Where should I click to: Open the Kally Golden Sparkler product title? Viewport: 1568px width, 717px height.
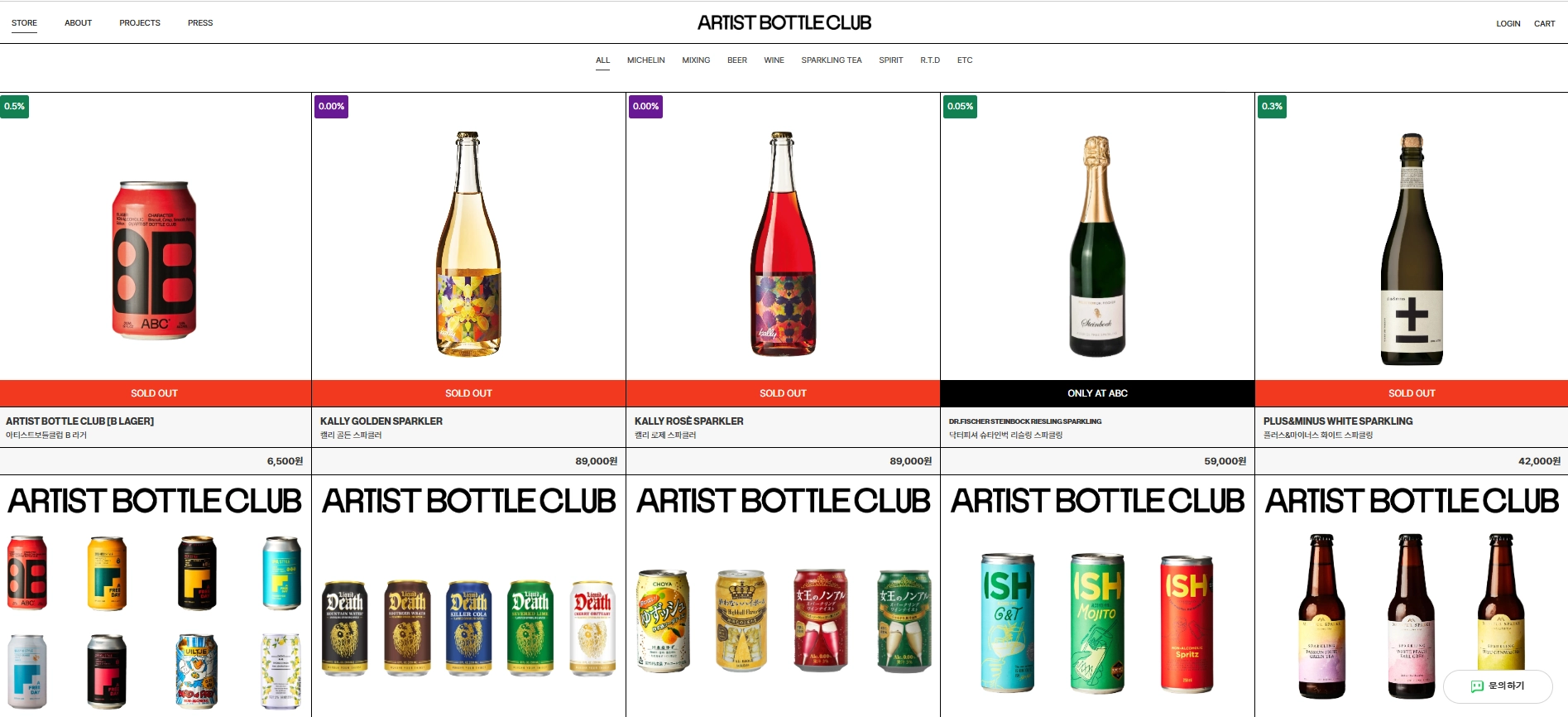pyautogui.click(x=381, y=421)
